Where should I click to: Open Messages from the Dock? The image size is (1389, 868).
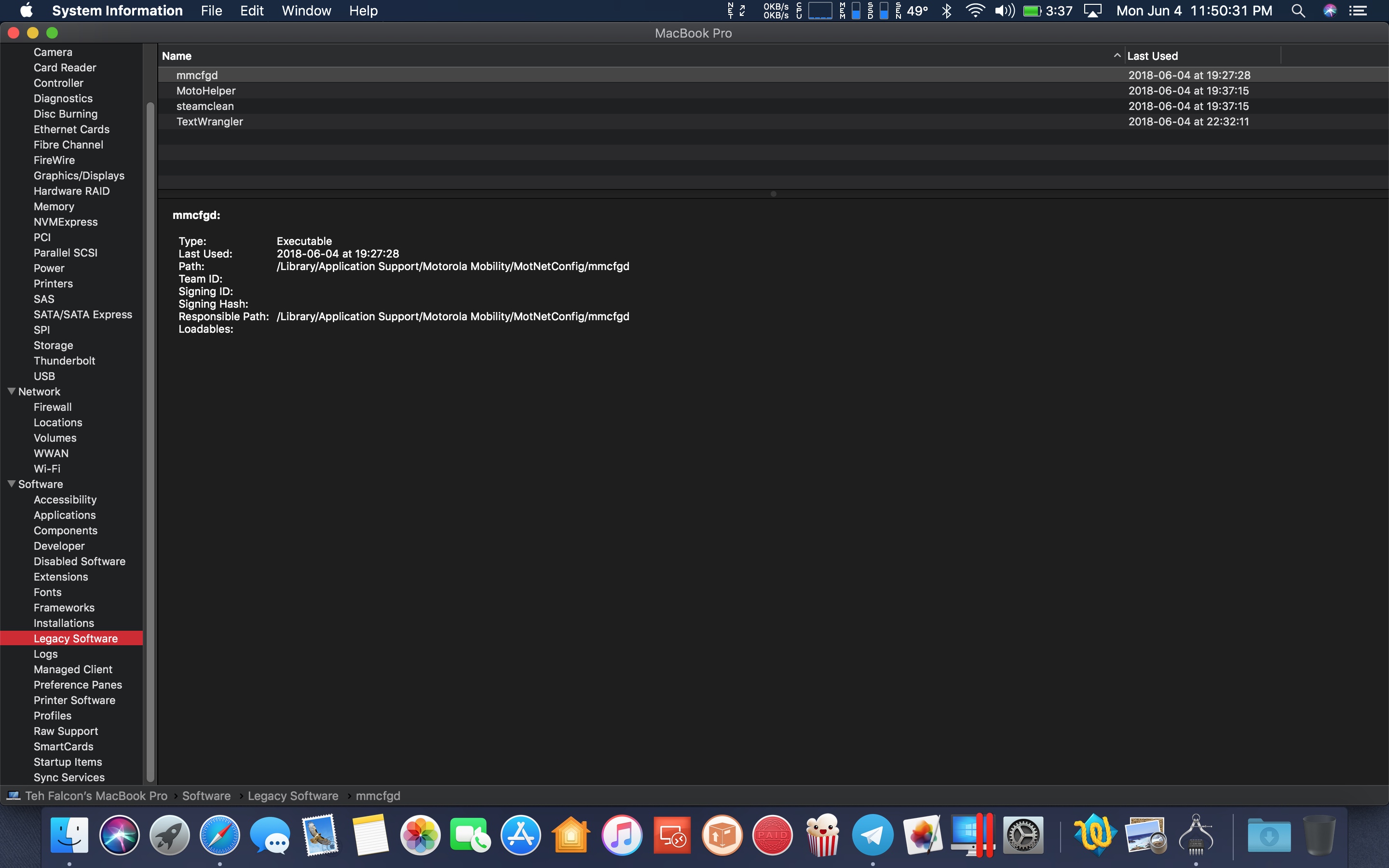(270, 835)
